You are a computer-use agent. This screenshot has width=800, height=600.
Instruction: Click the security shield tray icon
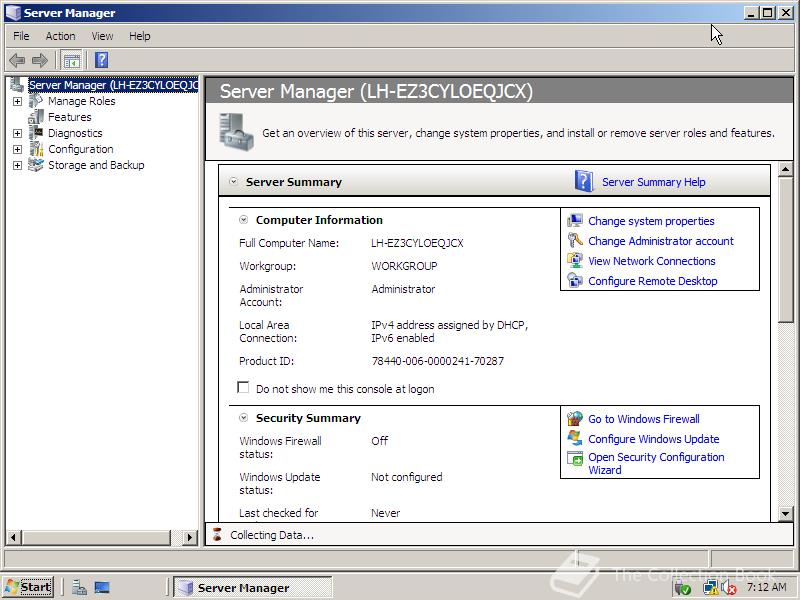(x=683, y=588)
